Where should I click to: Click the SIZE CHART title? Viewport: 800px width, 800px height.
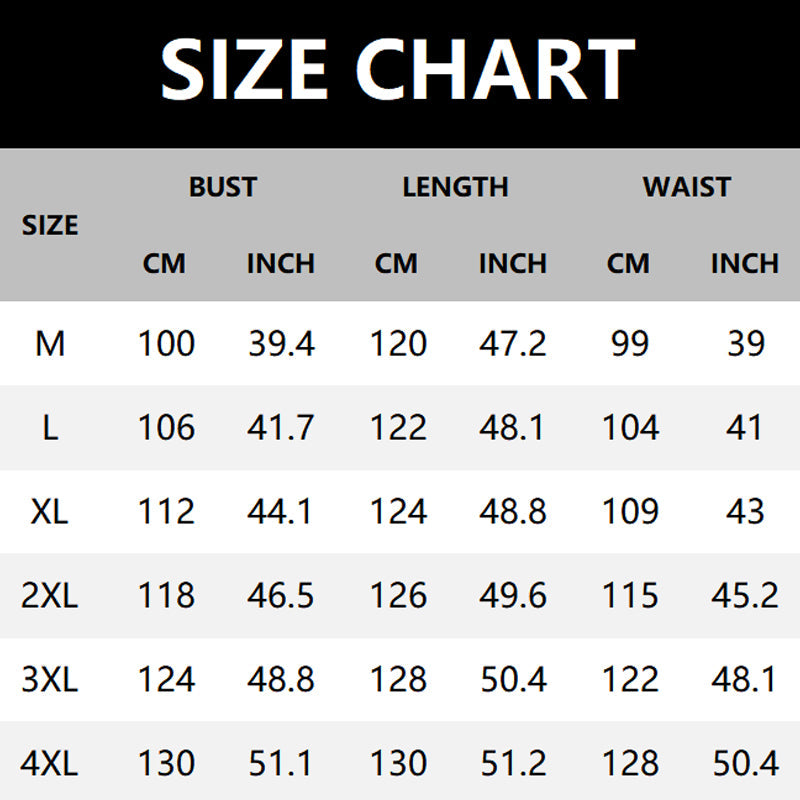[398, 68]
